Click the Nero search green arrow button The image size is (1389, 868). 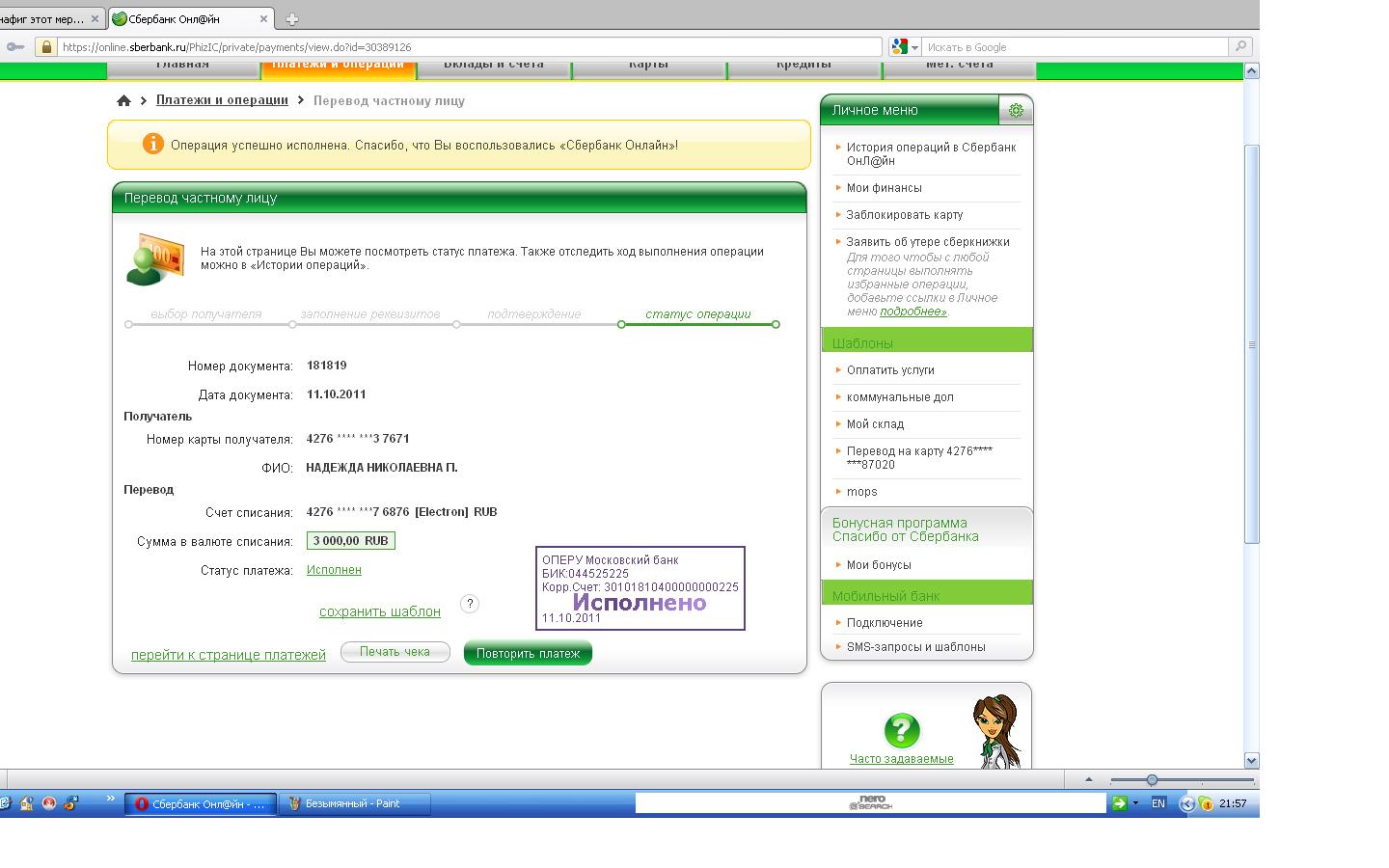coord(1119,803)
